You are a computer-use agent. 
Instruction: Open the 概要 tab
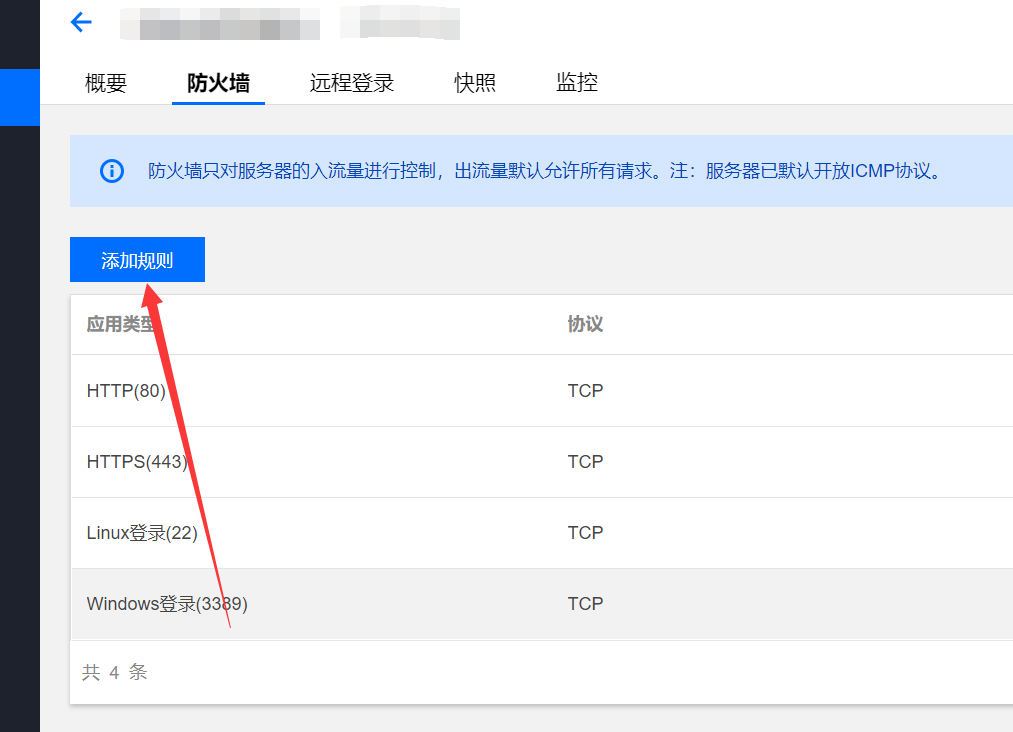pos(106,83)
